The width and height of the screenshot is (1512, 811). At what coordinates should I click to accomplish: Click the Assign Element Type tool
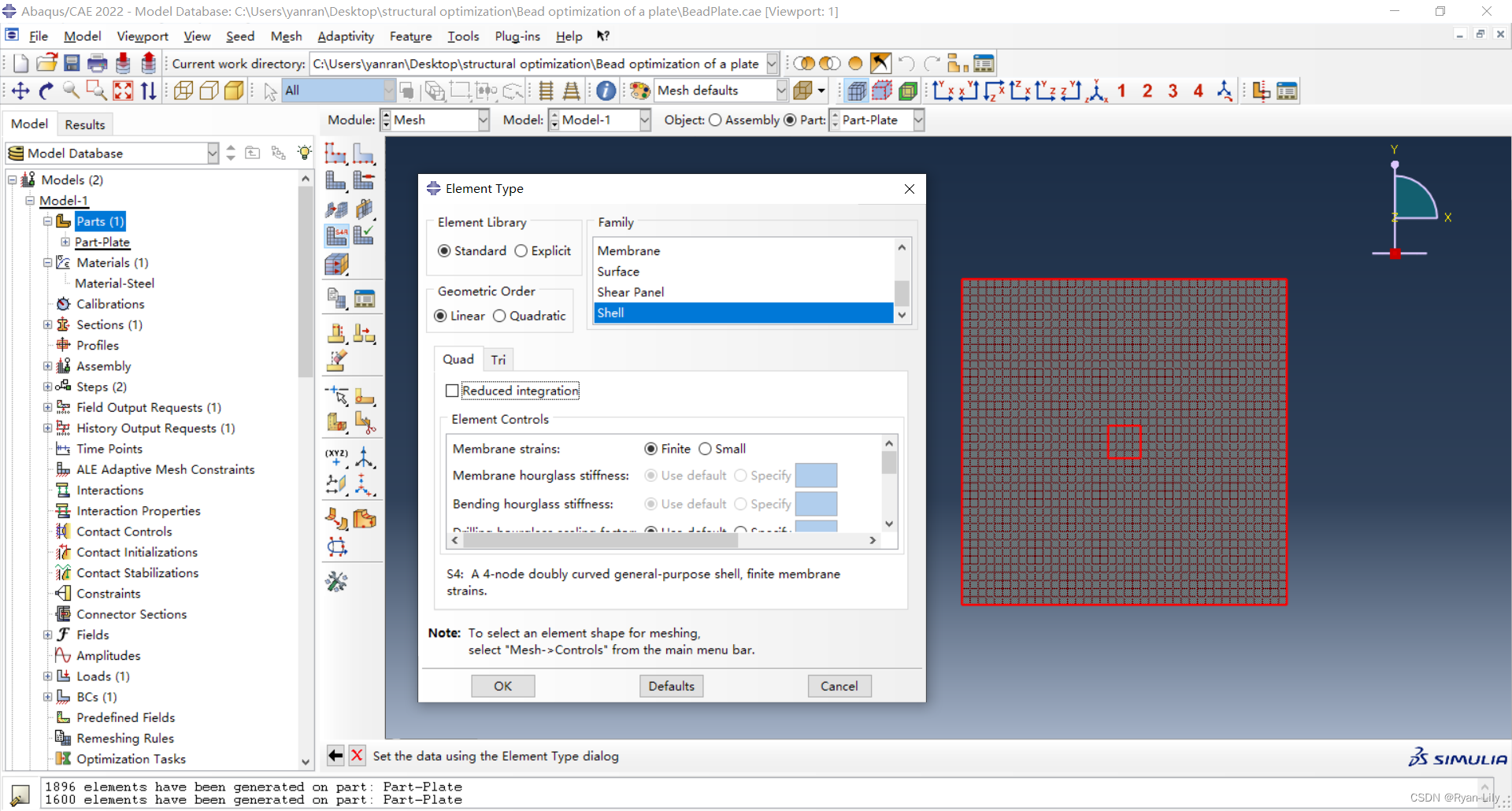click(x=336, y=235)
